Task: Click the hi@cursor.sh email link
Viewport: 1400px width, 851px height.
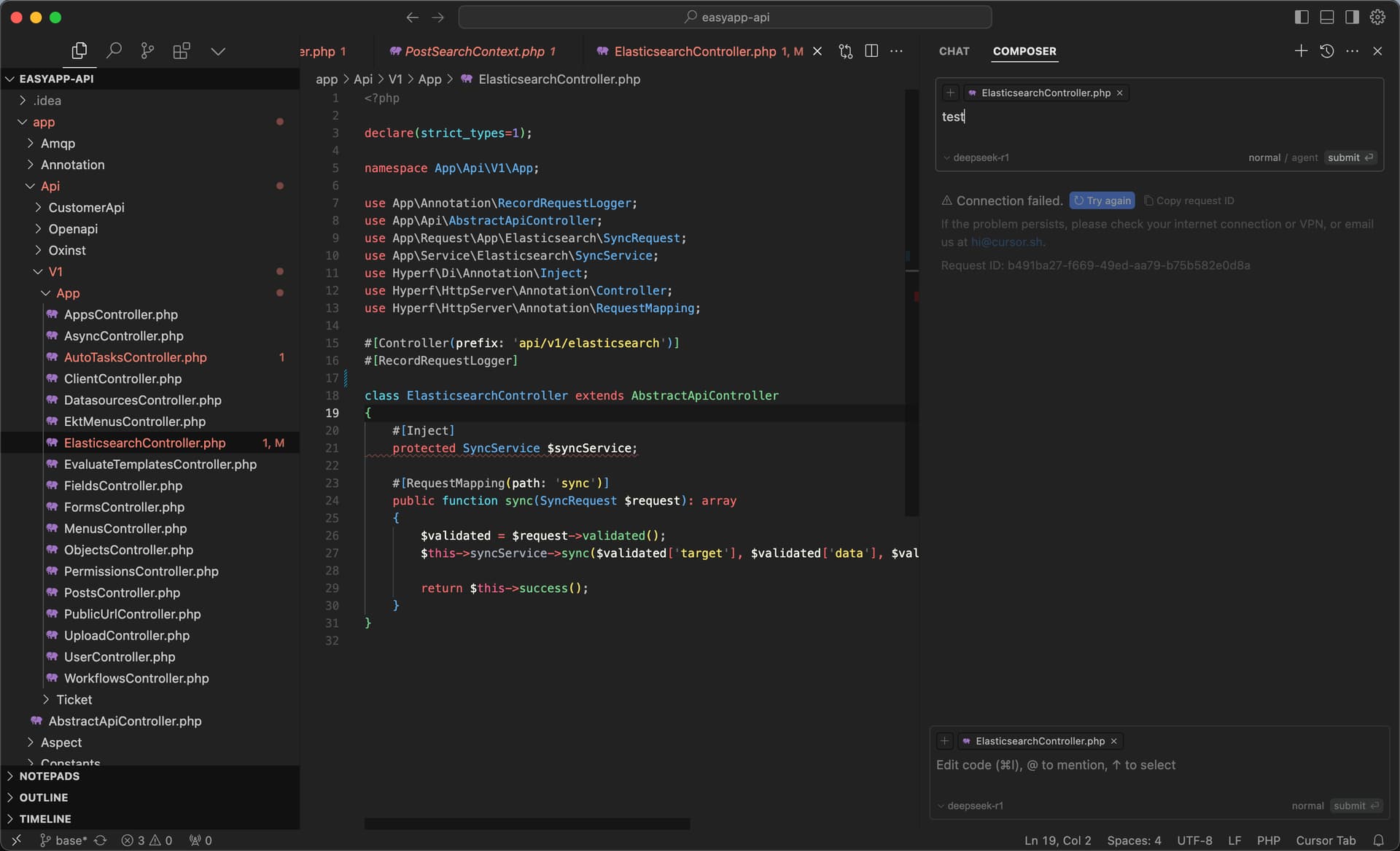Action: click(1006, 242)
